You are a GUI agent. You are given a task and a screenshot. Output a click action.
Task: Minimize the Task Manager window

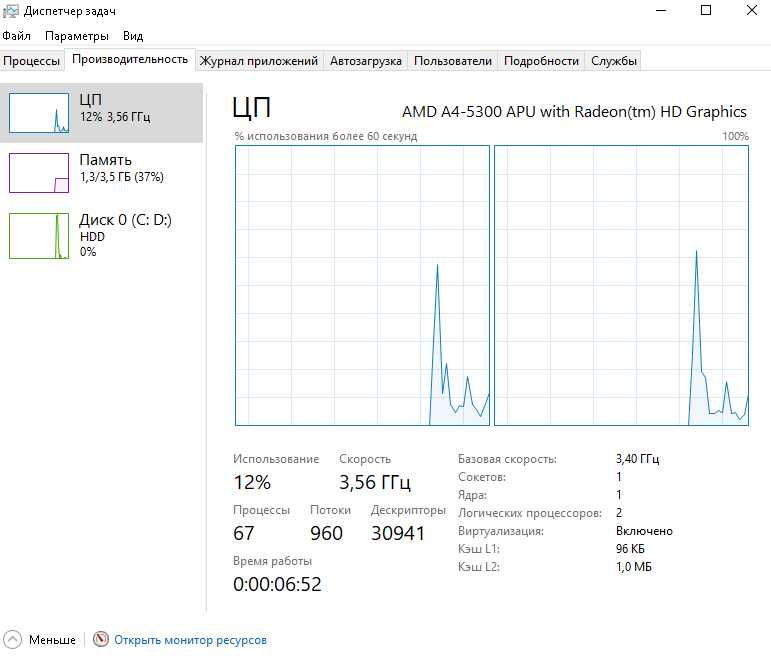coord(661,10)
